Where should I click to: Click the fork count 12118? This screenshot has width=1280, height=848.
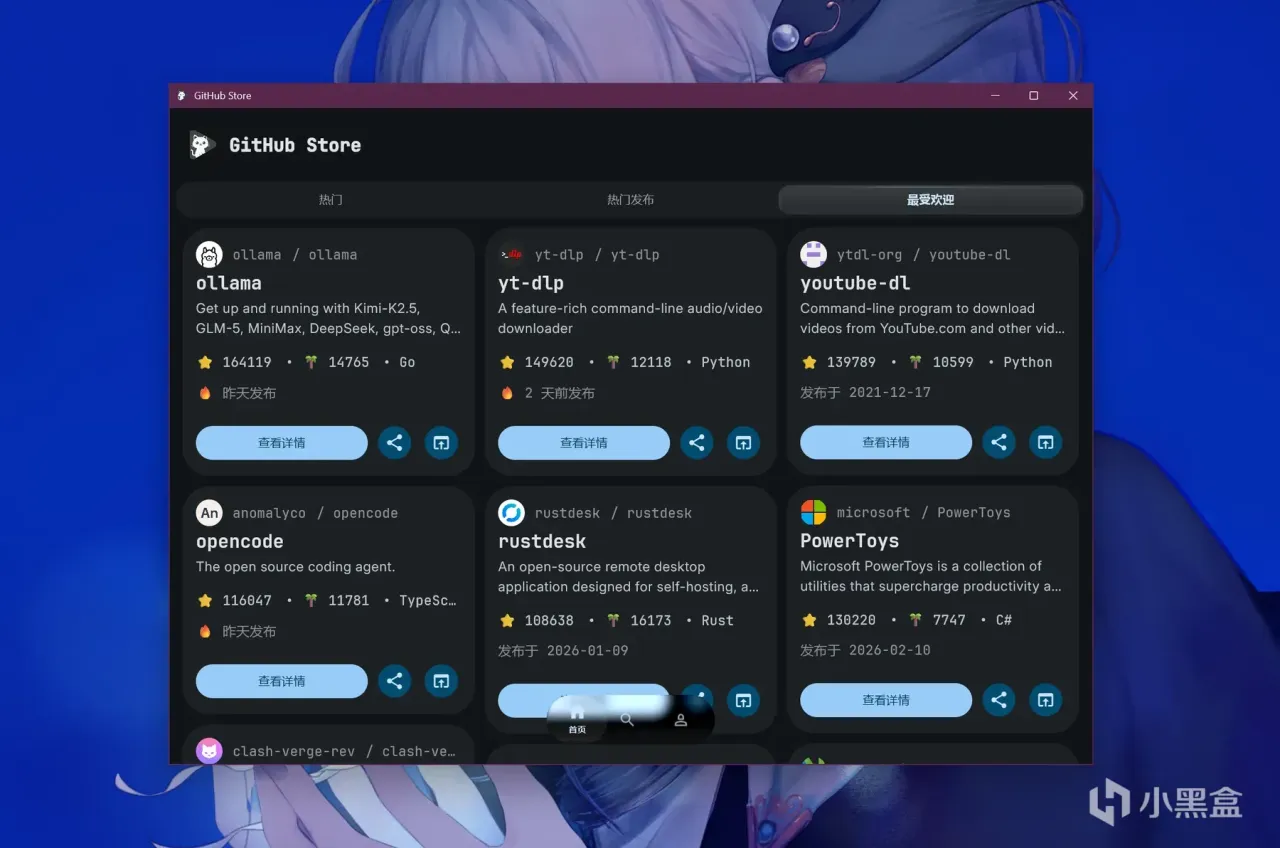651,362
